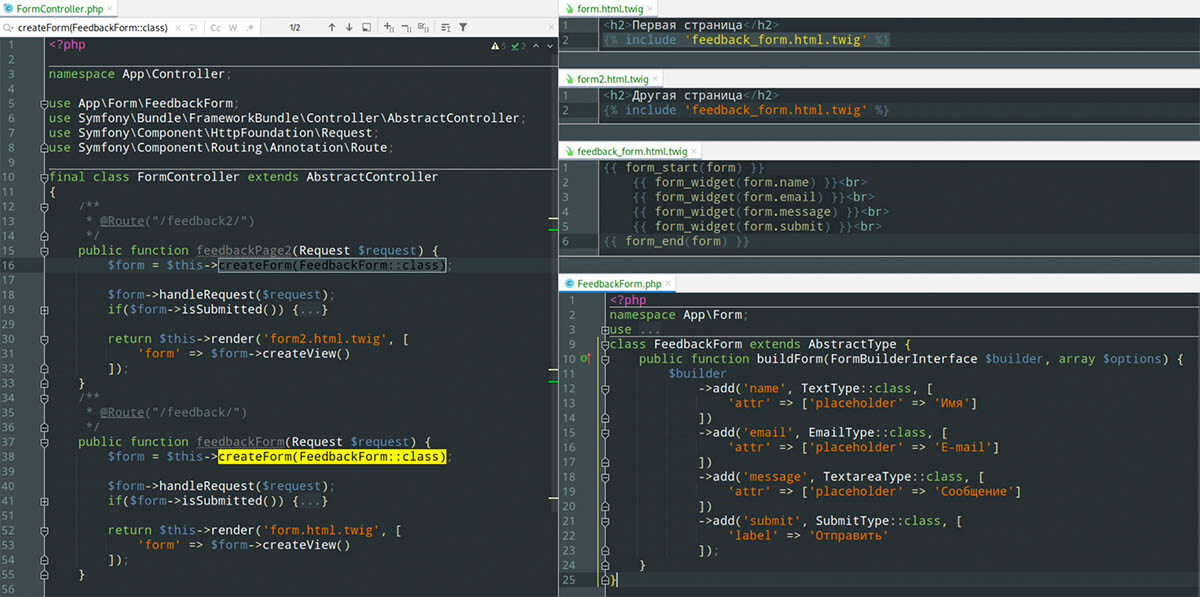Toggle Match Case (Cc) search option
The height and width of the screenshot is (597, 1200).
pos(215,27)
